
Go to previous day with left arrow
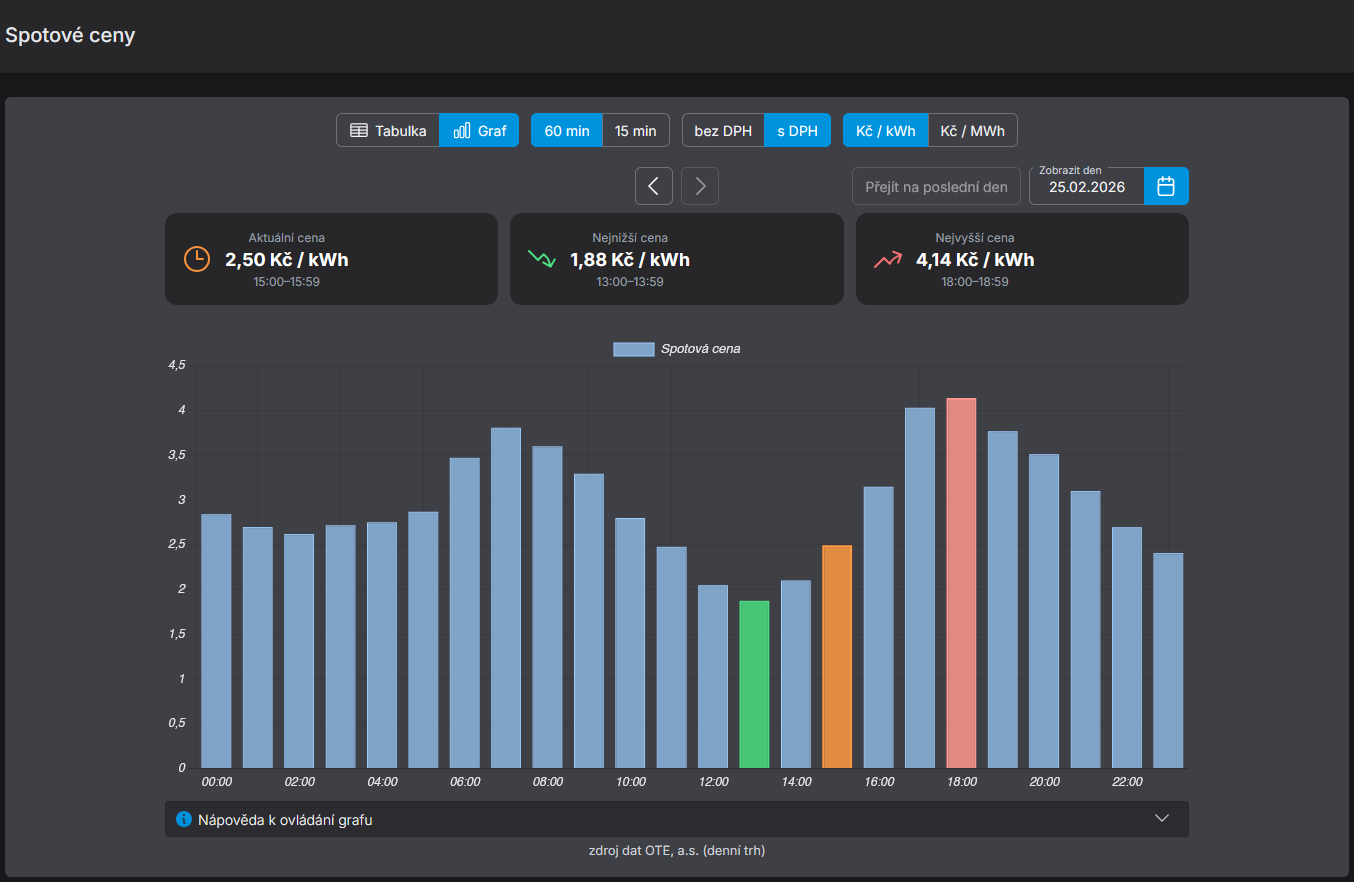pyautogui.click(x=654, y=186)
